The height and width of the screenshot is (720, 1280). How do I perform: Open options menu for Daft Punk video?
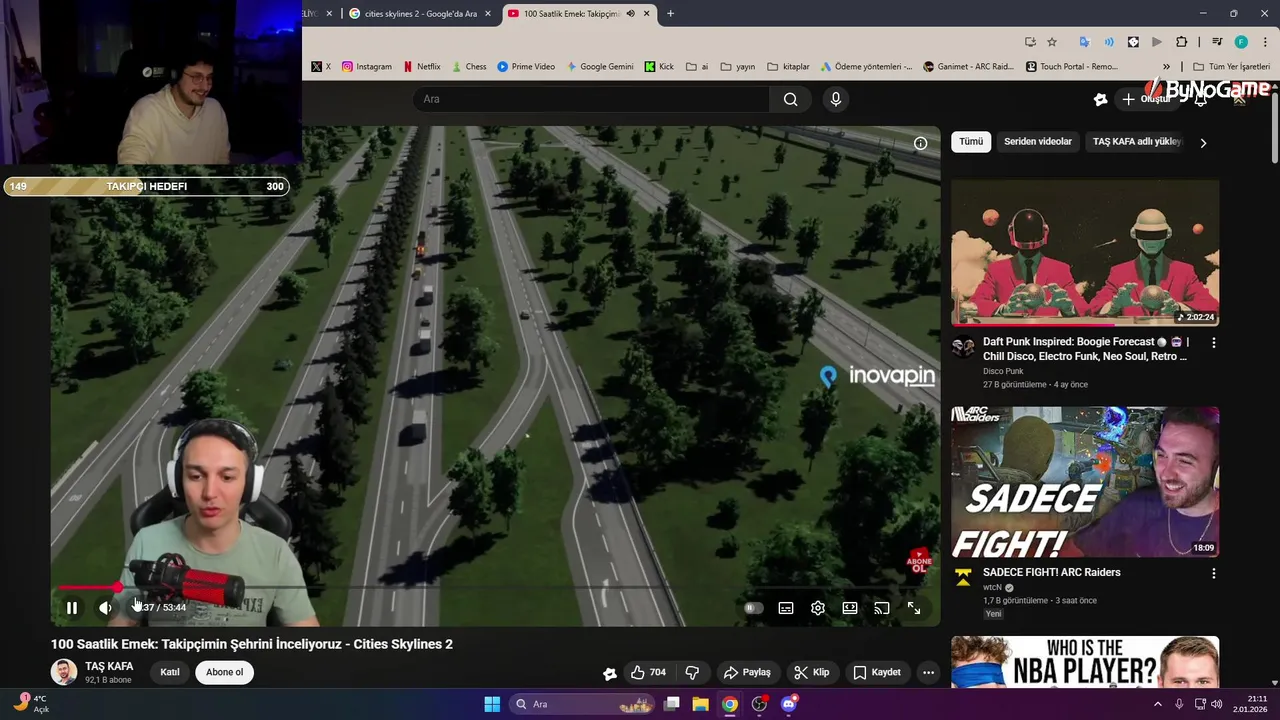click(1214, 342)
